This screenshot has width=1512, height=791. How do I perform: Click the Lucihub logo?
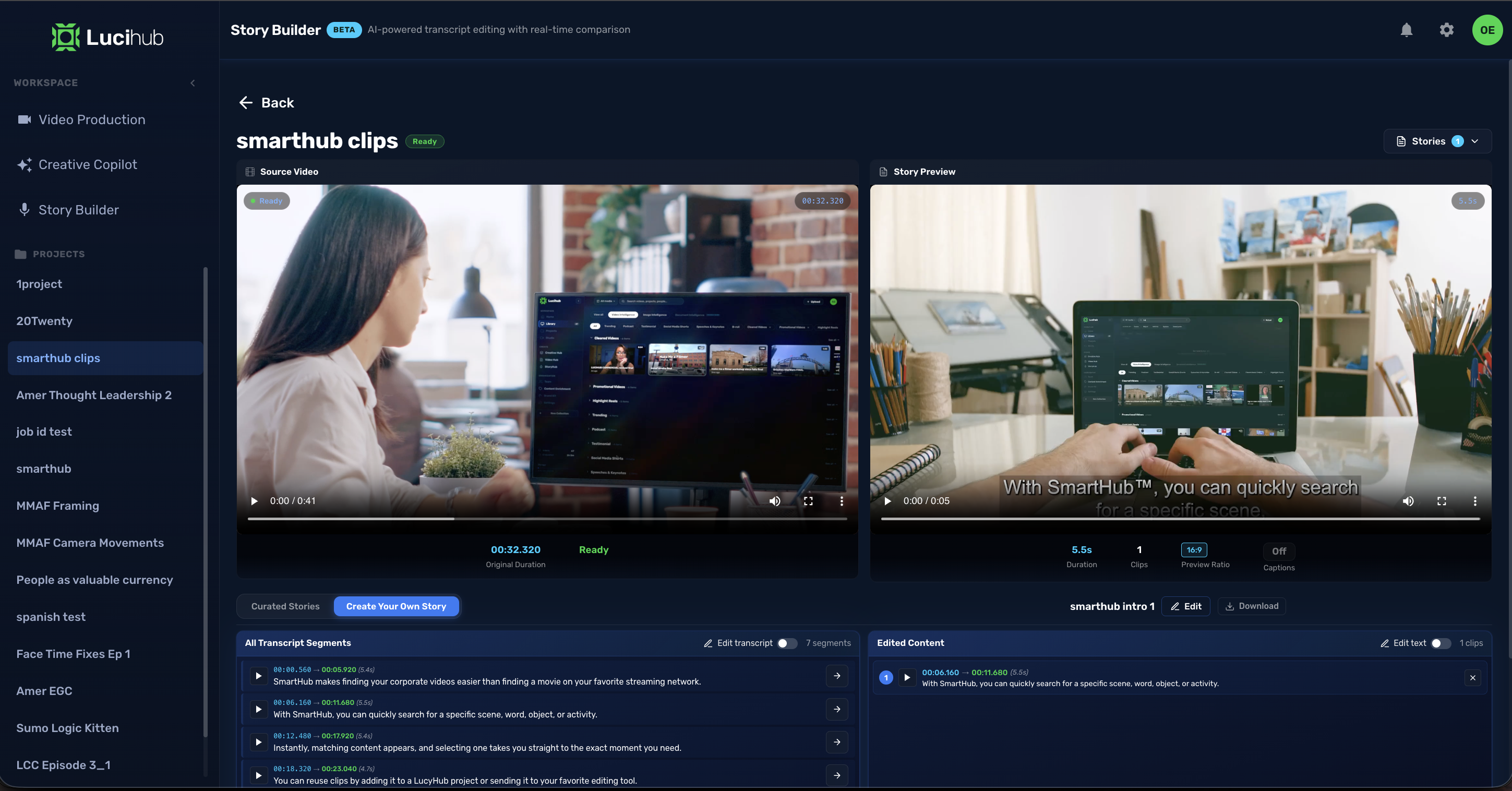(107, 38)
